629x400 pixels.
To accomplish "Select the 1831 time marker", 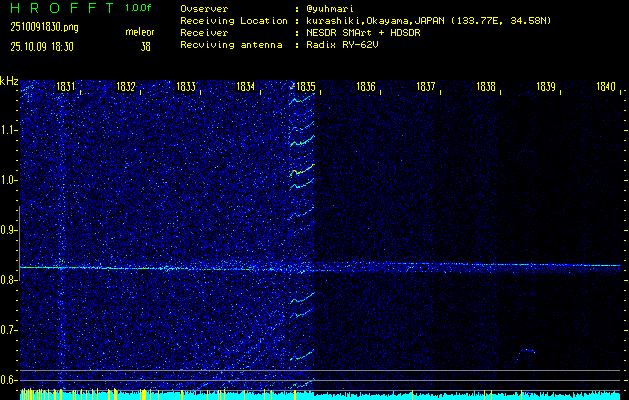I will pos(66,86).
